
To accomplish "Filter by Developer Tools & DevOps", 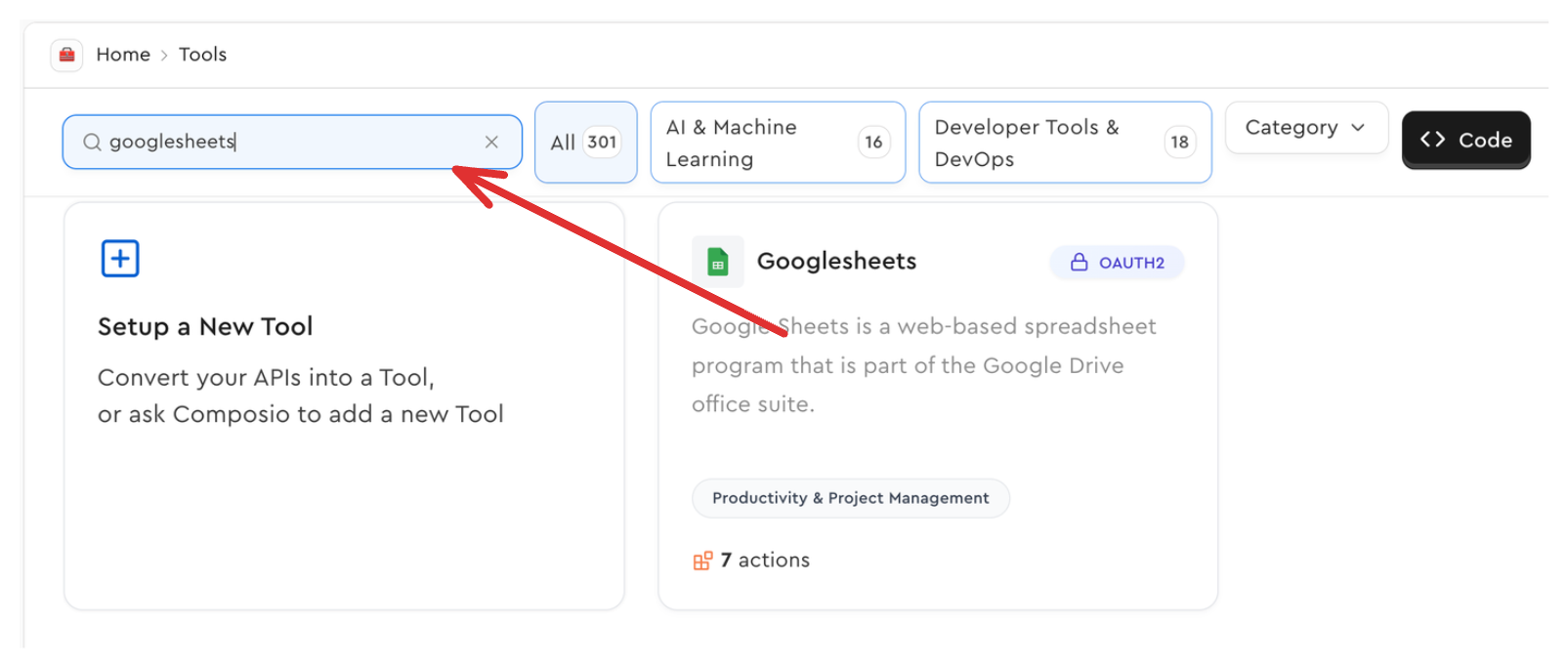I will (1064, 143).
